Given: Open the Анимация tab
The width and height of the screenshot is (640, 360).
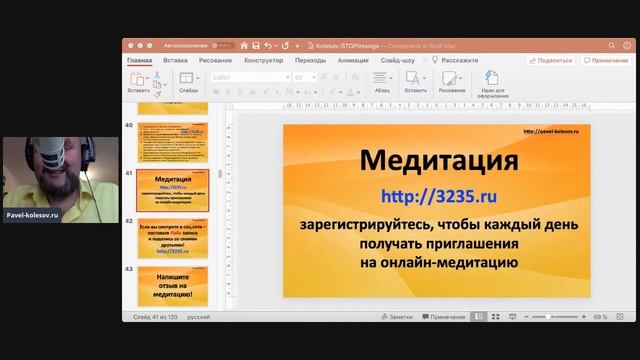Looking at the screenshot, I should click(353, 60).
